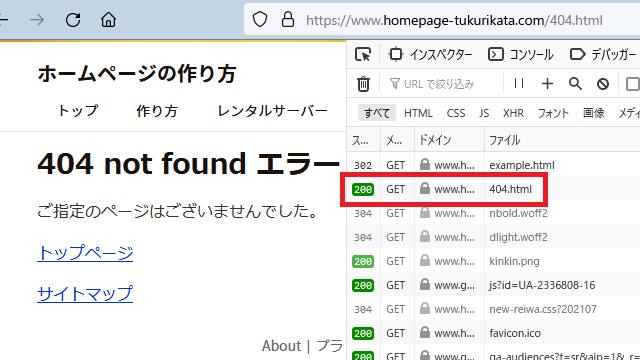This screenshot has width=640, height=360.
Task: Activate the element picker tool
Action: pos(363,54)
